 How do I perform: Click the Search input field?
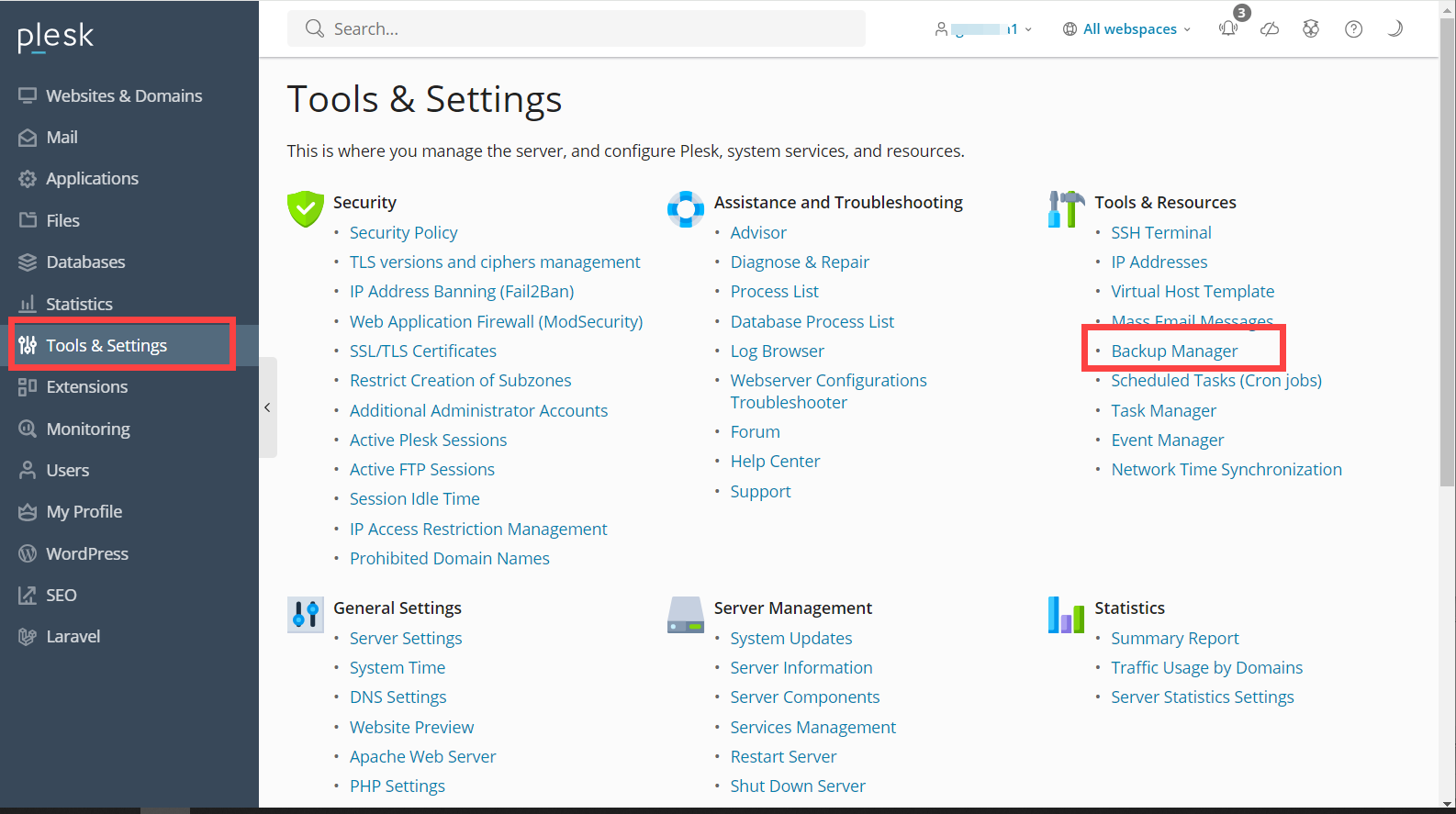click(x=577, y=28)
